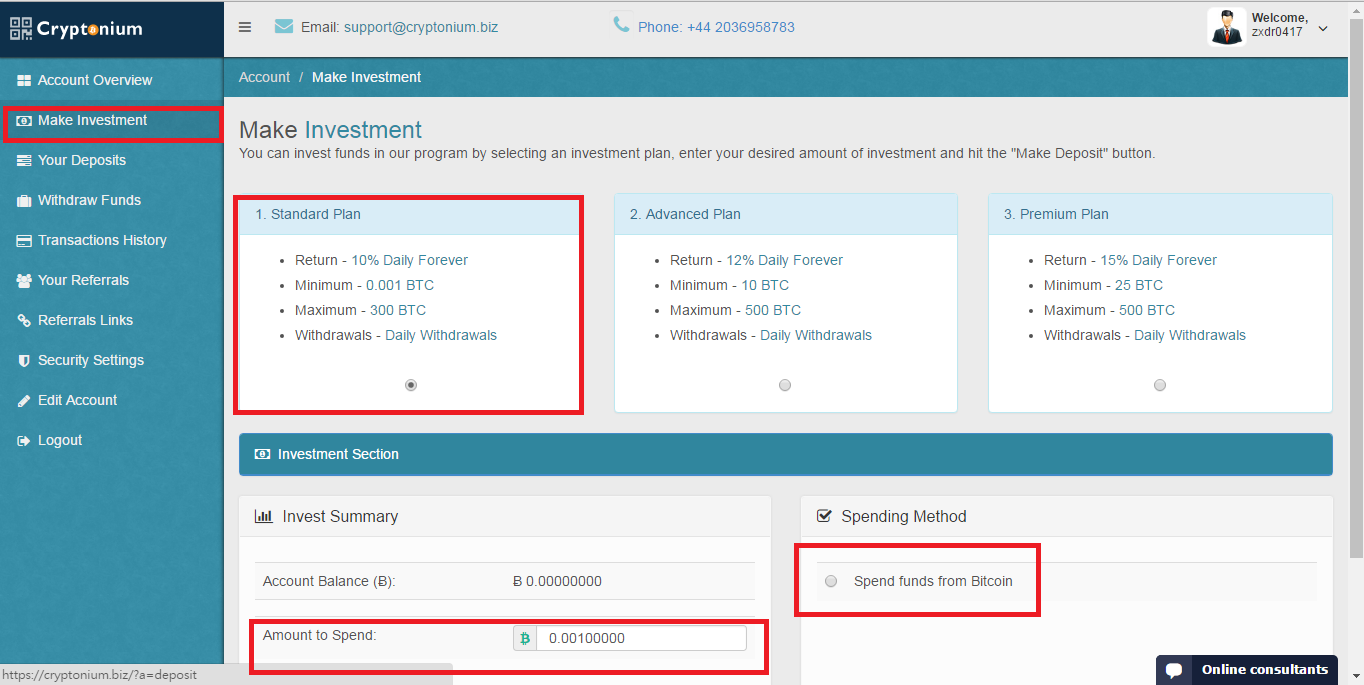Viewport: 1364px width, 685px height.
Task: Click the Investment Section header money icon
Action: [262, 454]
